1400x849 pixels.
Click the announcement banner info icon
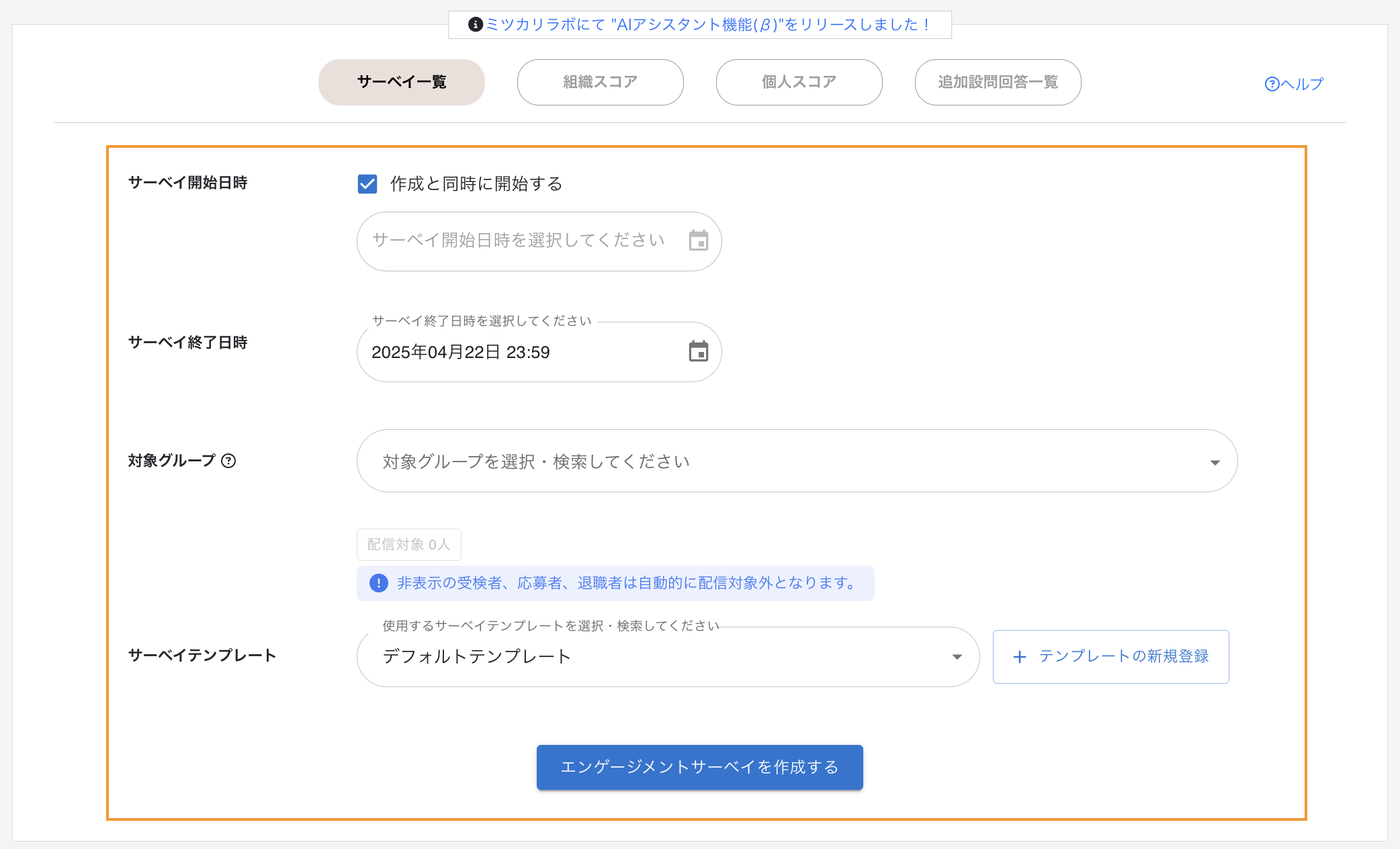[475, 25]
